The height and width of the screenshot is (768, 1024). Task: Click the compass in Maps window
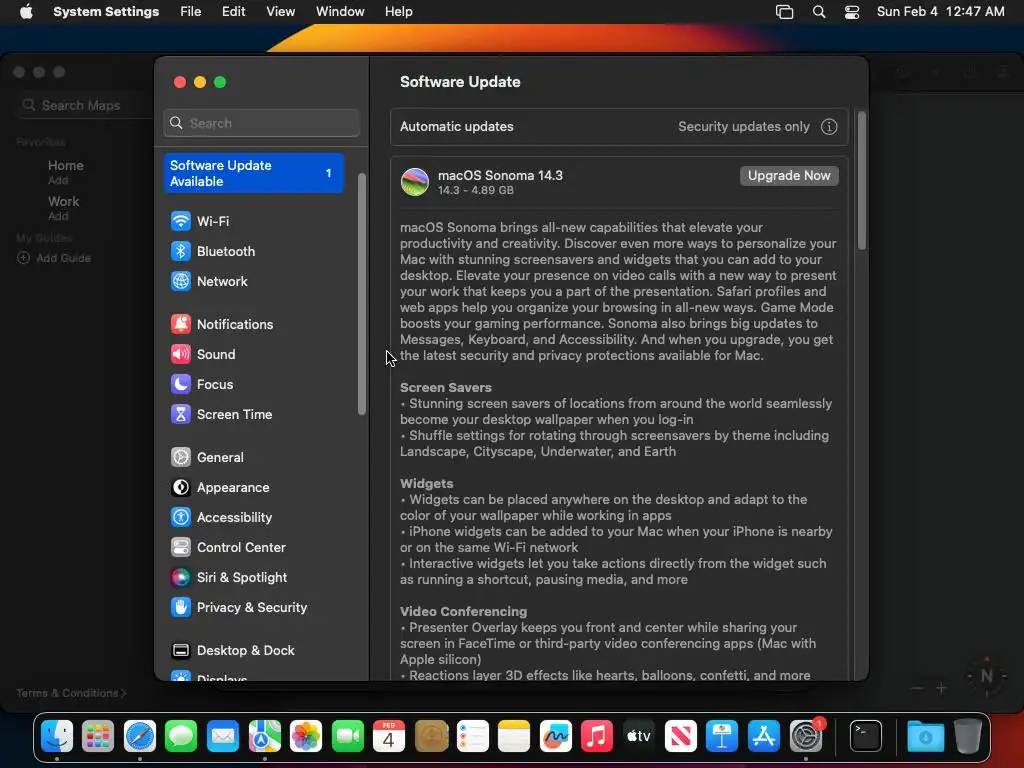click(x=987, y=676)
